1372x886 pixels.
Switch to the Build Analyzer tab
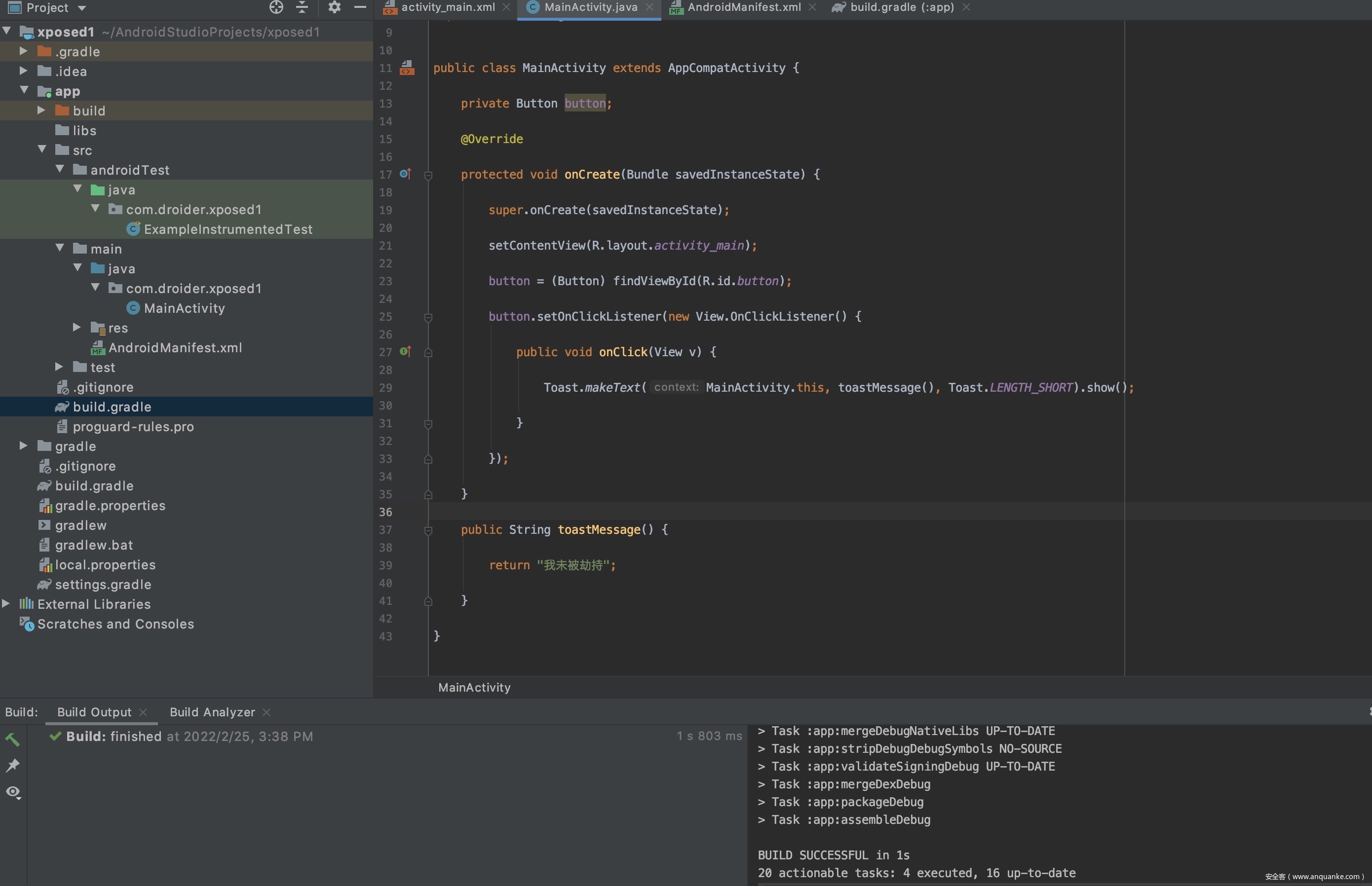tap(212, 712)
